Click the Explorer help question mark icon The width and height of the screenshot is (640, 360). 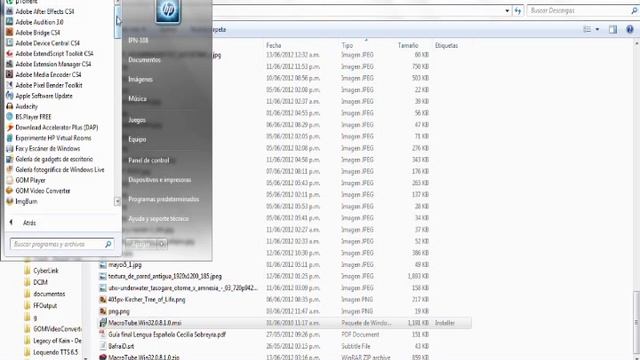(630, 29)
